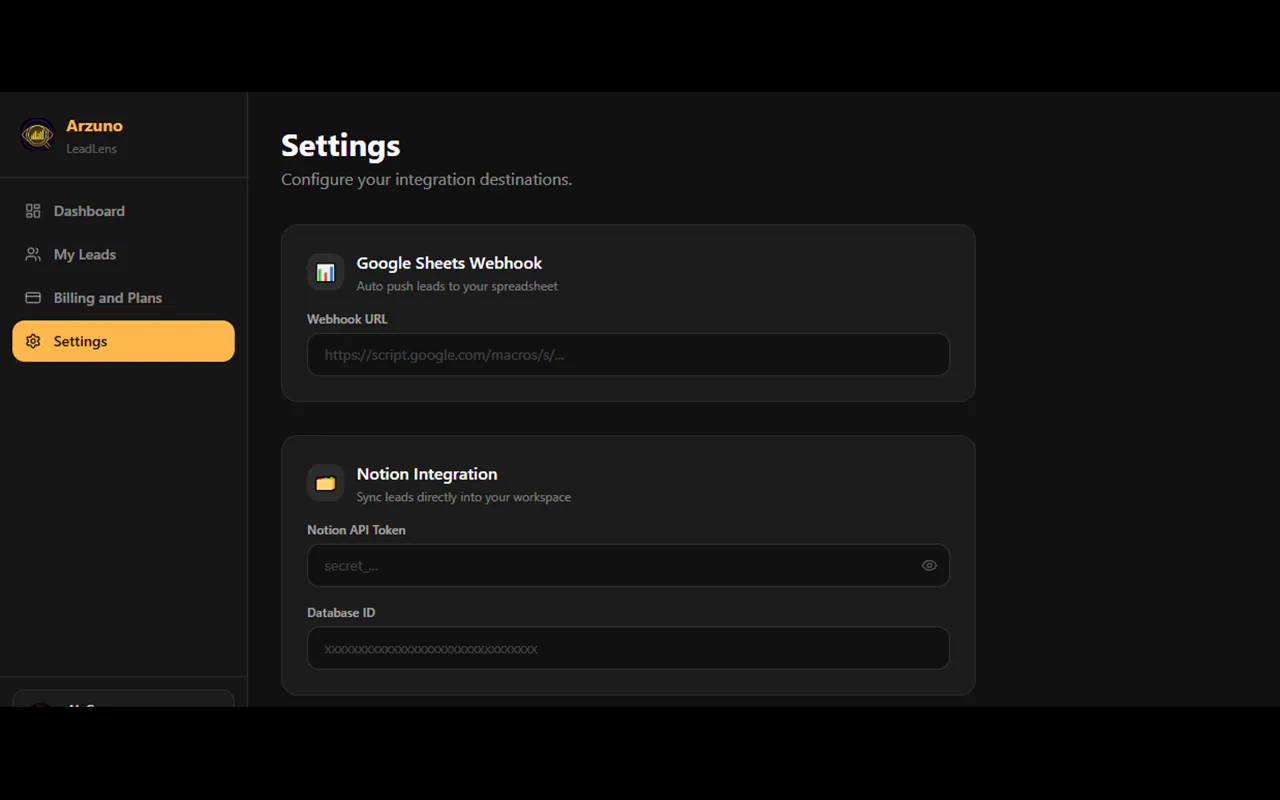Click the My Leads people icon
Image resolution: width=1280 pixels, height=800 pixels.
tap(33, 254)
